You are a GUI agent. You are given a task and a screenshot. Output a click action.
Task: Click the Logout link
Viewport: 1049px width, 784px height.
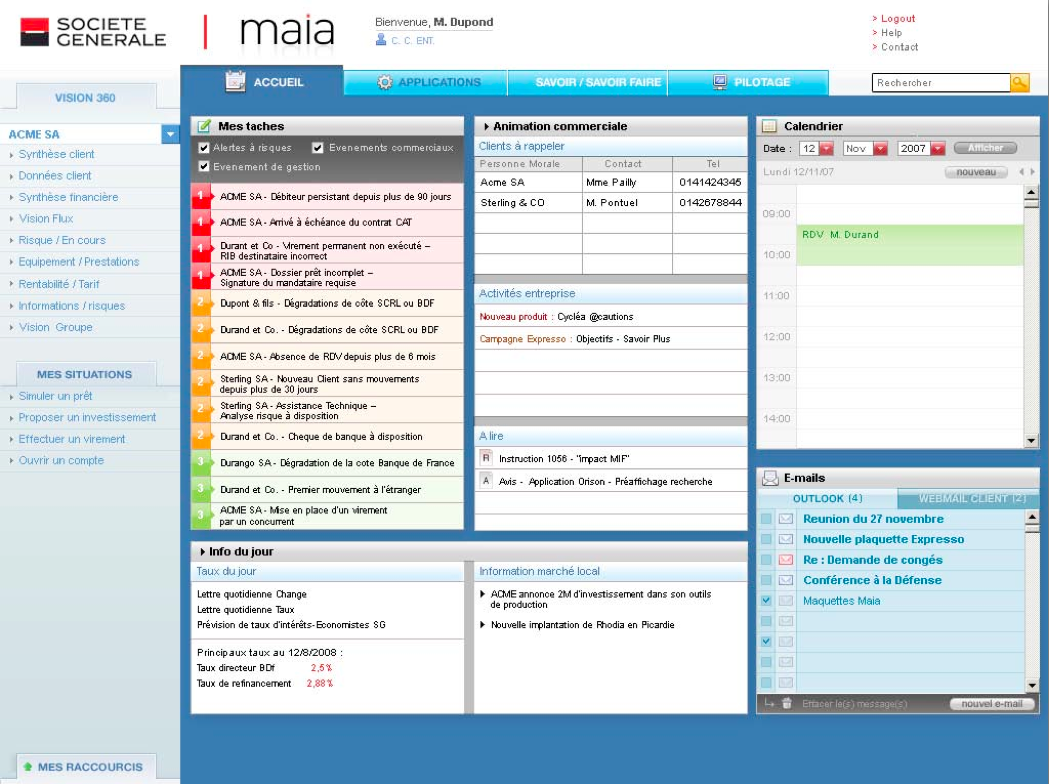coord(897,19)
